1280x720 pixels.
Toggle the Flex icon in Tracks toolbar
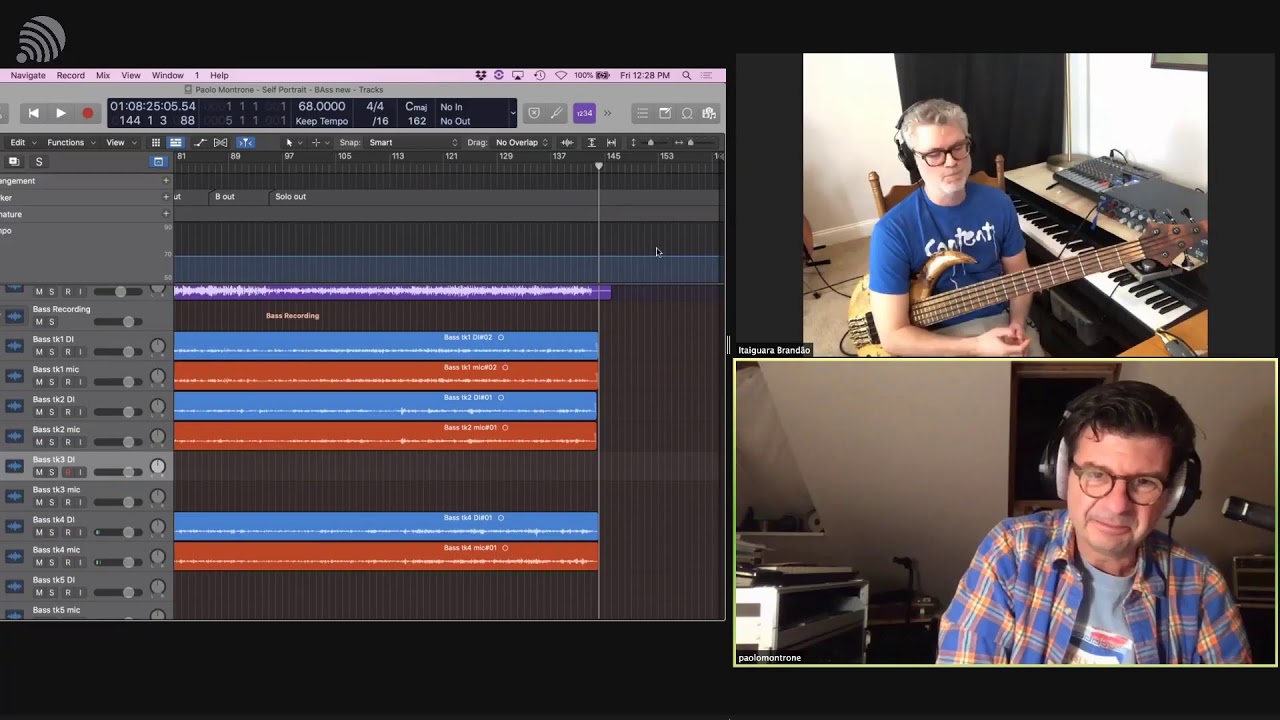pos(221,142)
